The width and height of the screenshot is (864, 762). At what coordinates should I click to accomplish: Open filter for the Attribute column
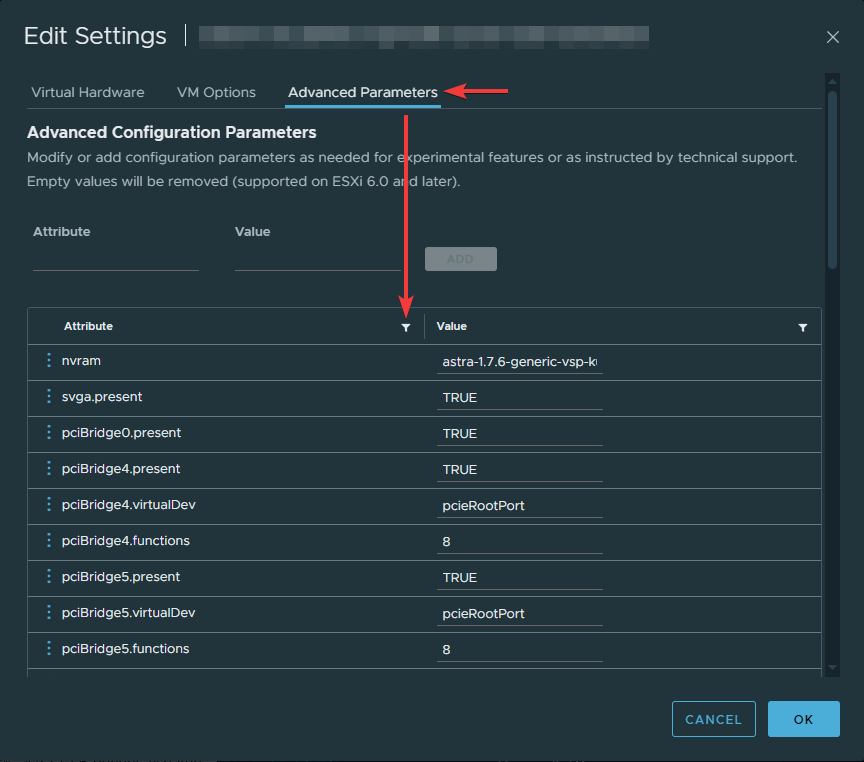click(405, 327)
